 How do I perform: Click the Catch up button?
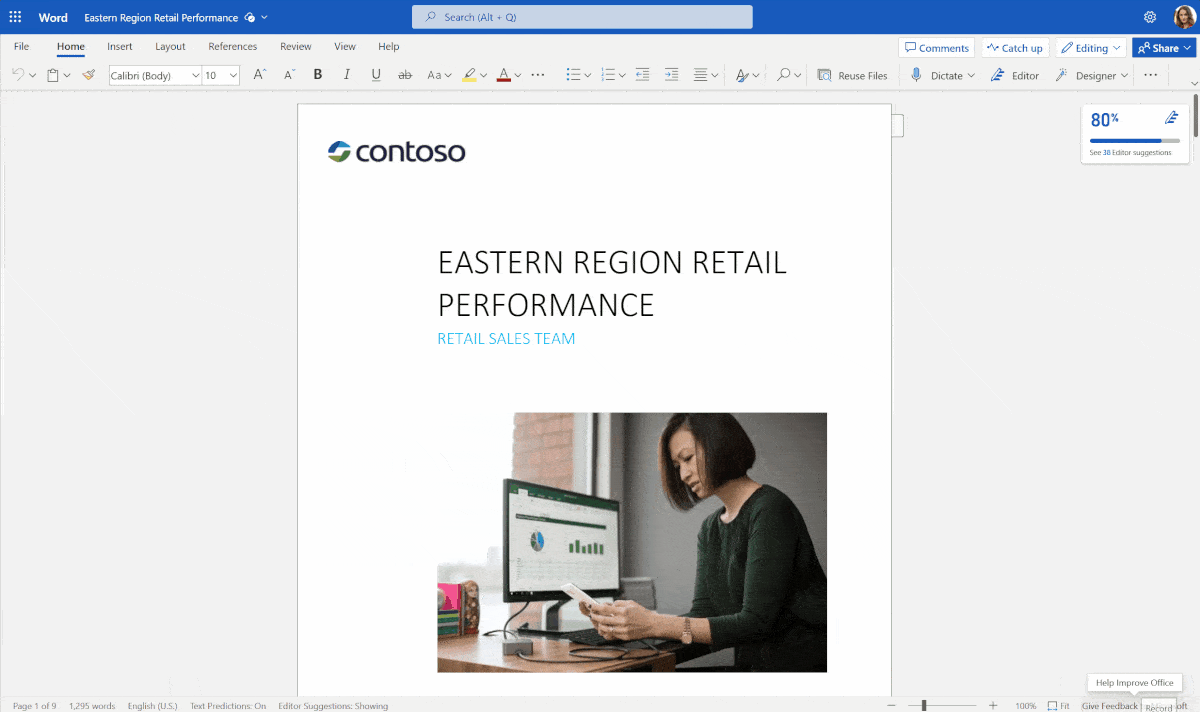[1014, 48]
